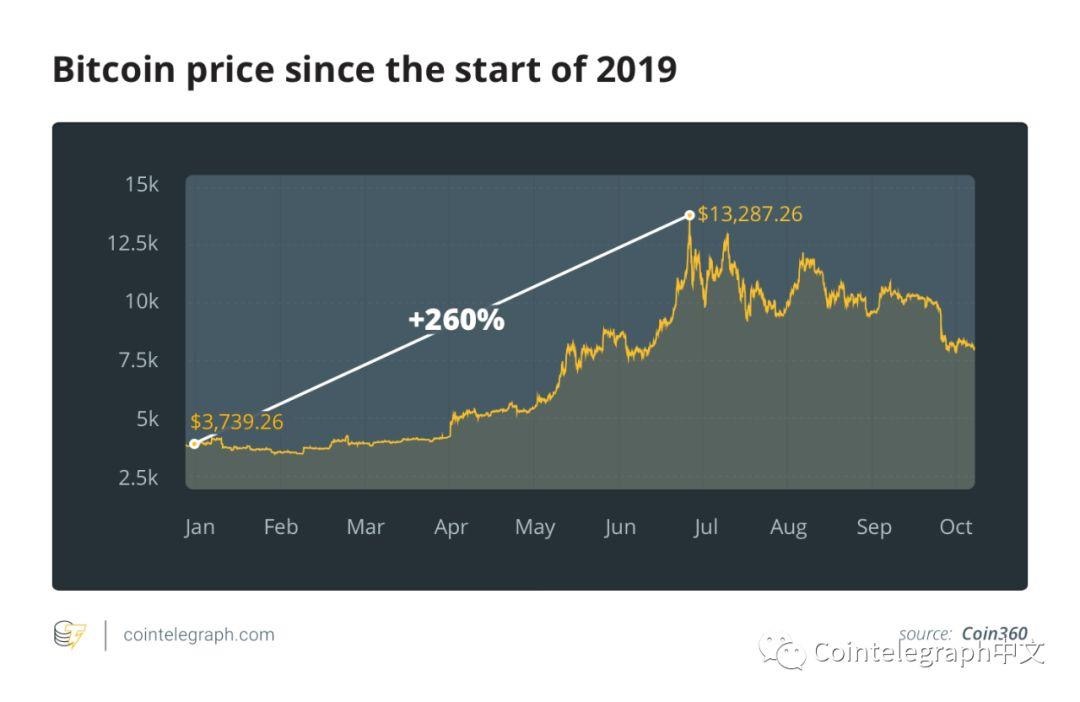
Task: Select the Jan x-axis label
Action: click(x=199, y=527)
